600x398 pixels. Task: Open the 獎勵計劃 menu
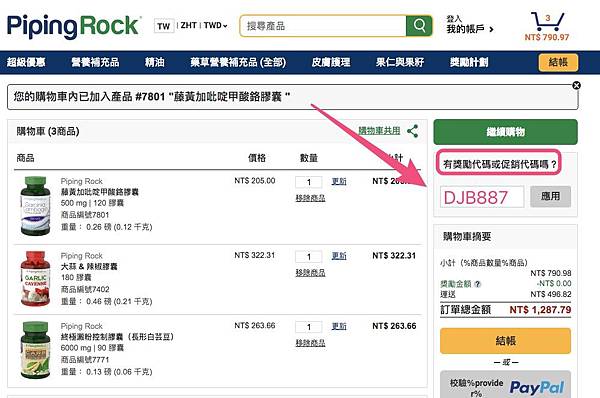[469, 62]
